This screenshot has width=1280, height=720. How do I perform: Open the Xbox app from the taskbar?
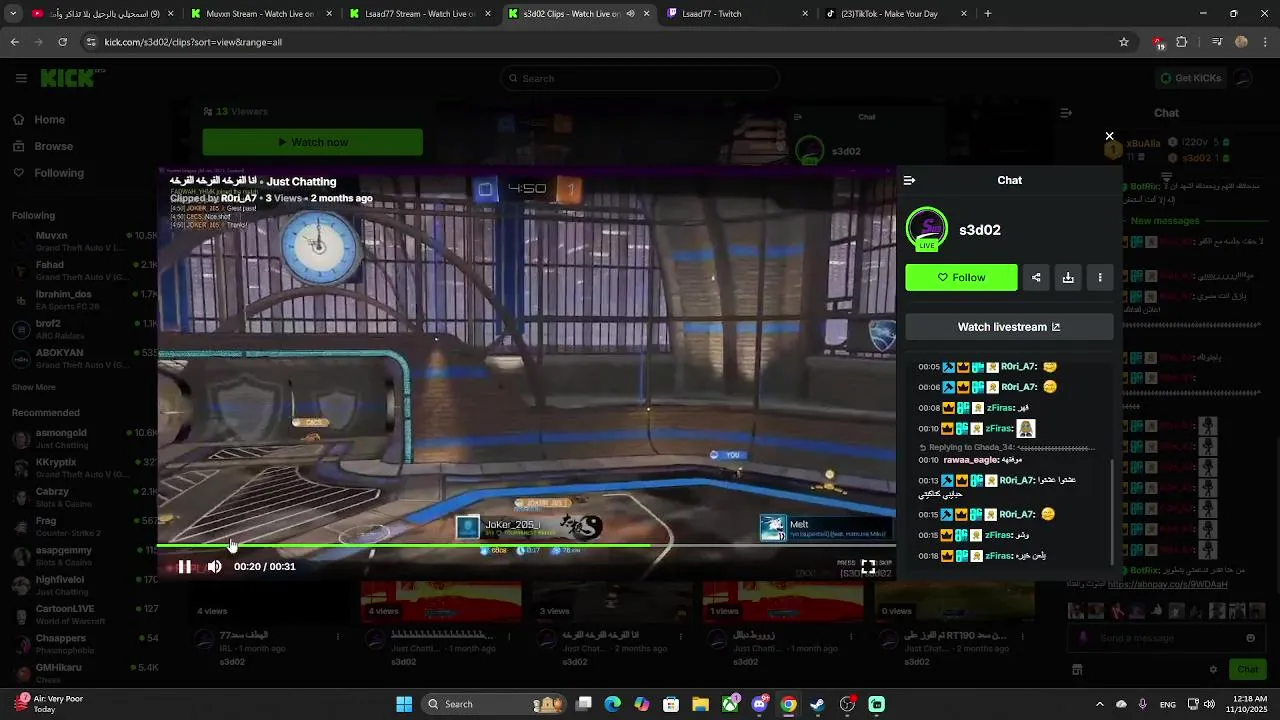click(730, 704)
